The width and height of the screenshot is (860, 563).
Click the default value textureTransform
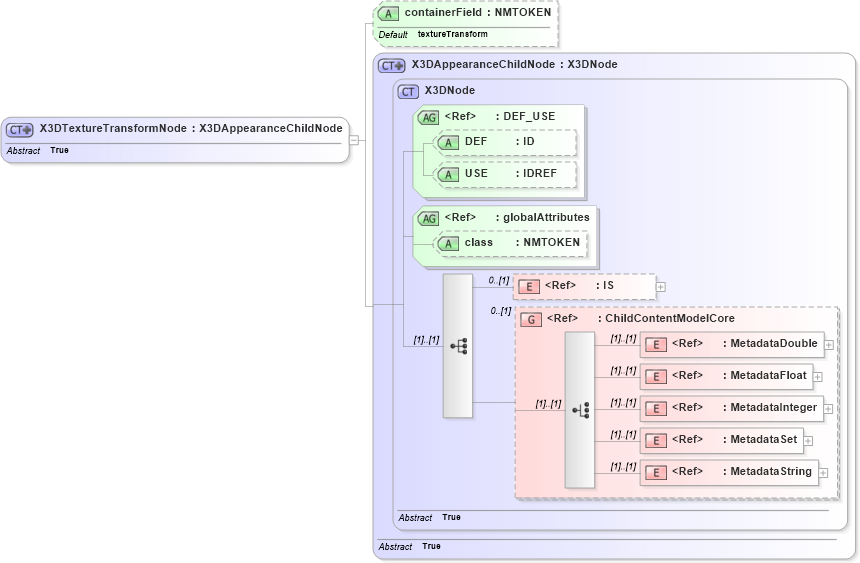tap(452, 34)
